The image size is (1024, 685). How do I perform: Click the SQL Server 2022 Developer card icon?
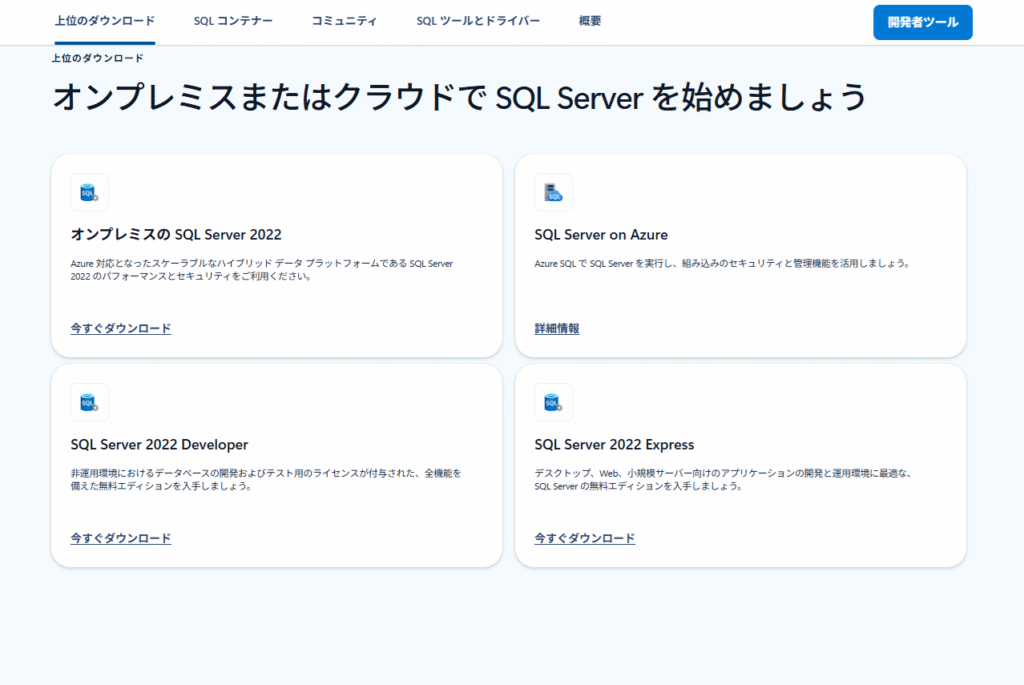89,402
